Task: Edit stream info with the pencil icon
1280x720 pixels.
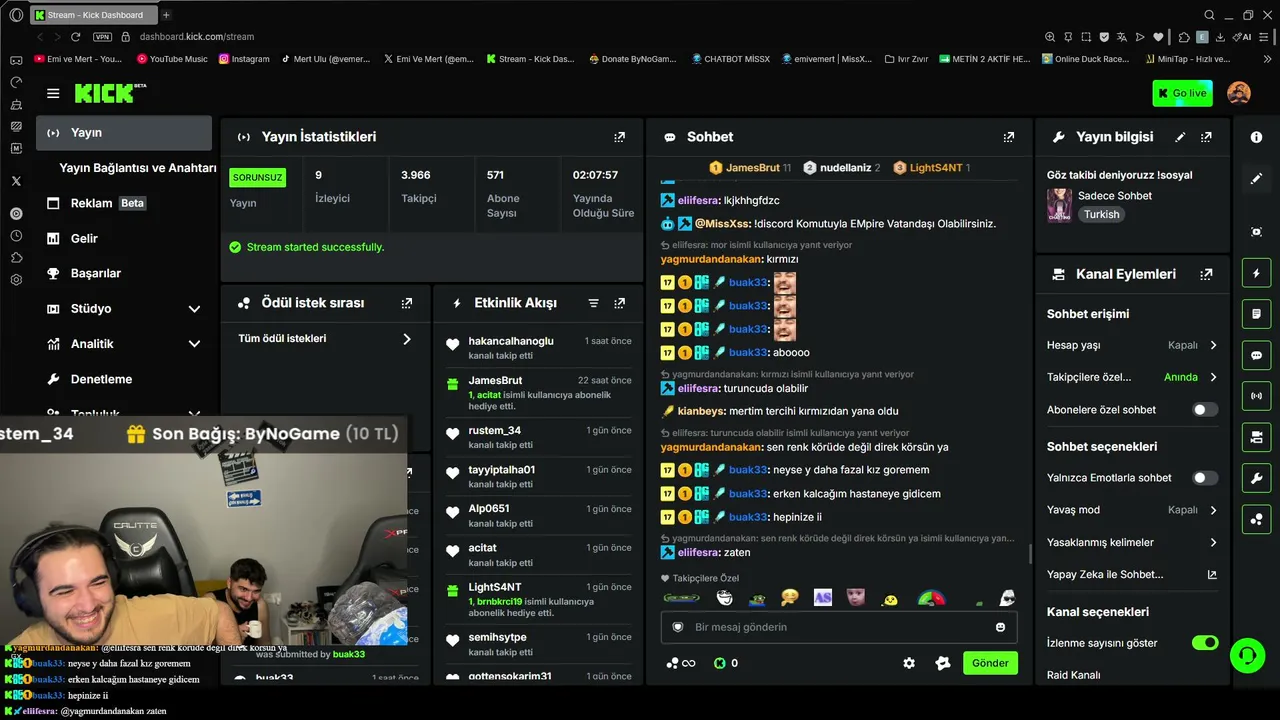Action: 1180,137
